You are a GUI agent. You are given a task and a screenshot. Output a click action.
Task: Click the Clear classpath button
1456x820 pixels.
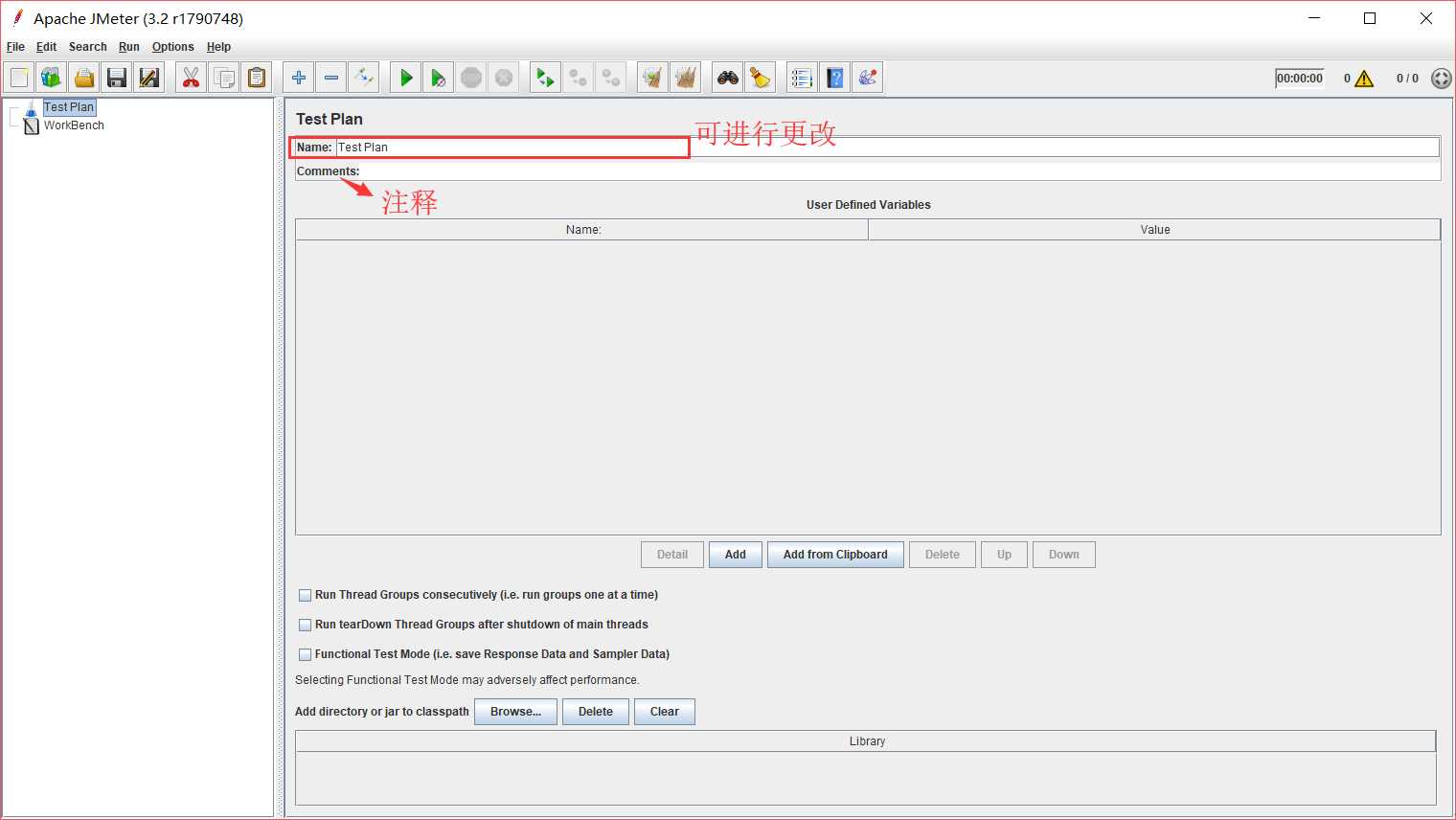point(665,712)
